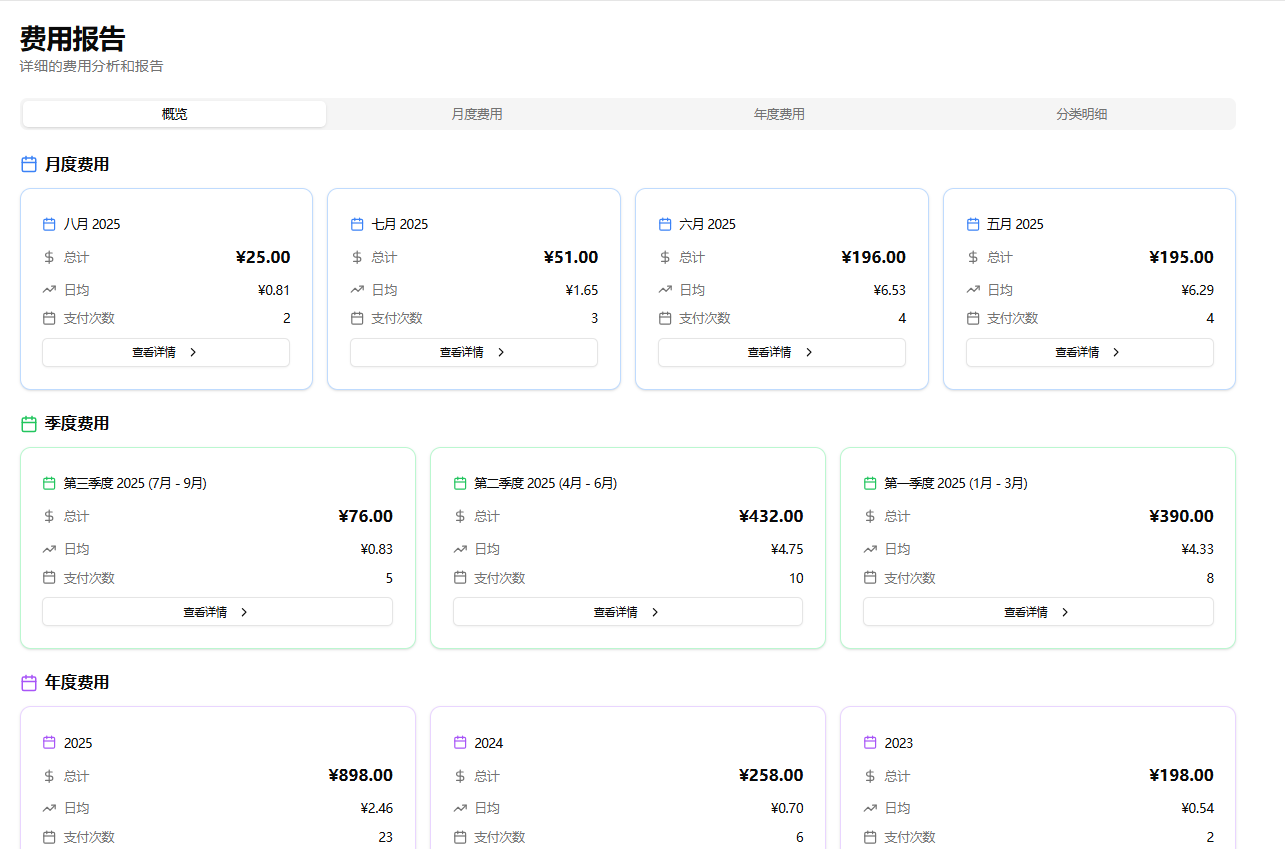Image resolution: width=1285 pixels, height=849 pixels.
Task: Select the 概览 tab
Action: tap(174, 114)
